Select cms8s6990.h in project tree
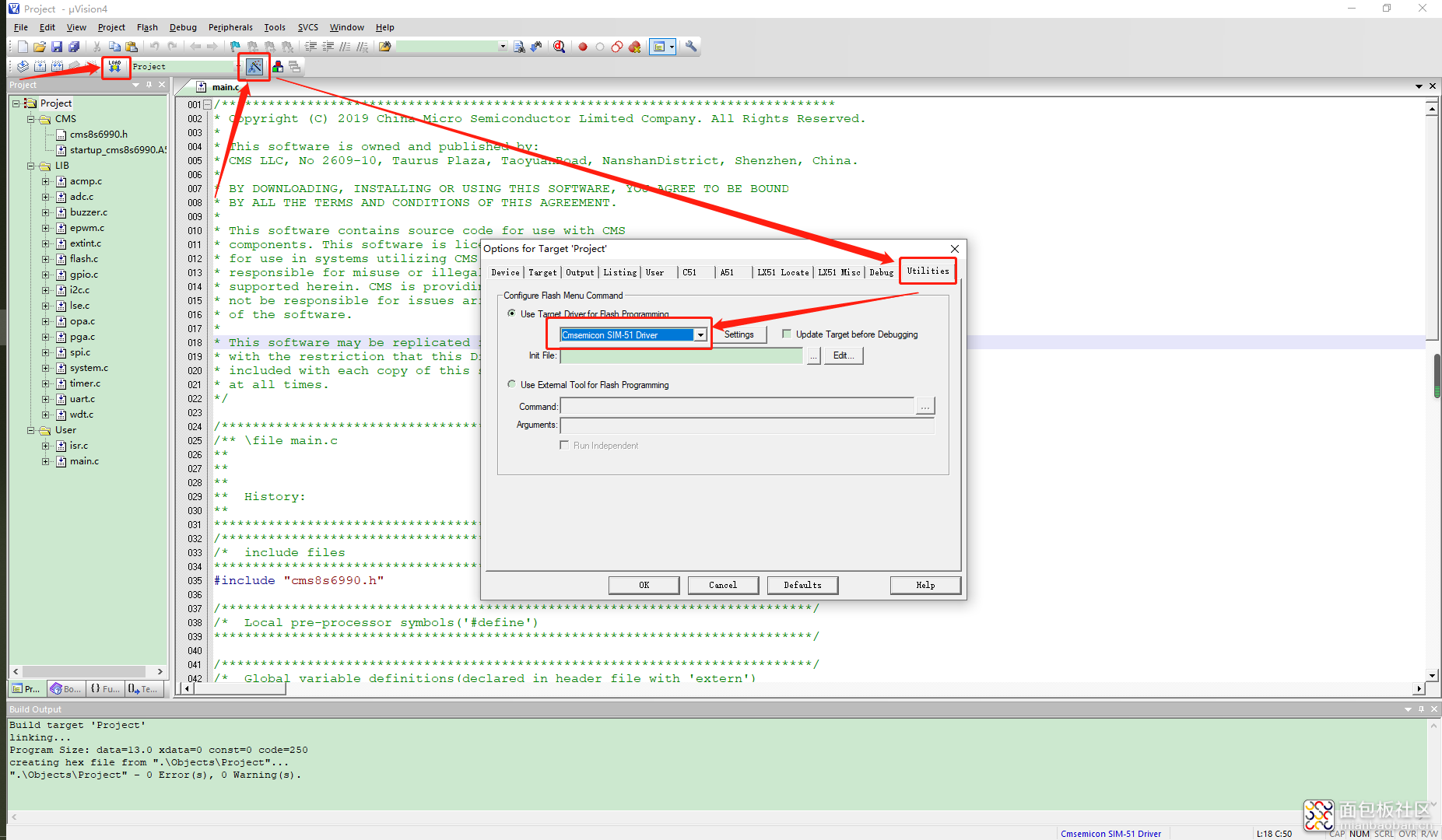 click(98, 135)
